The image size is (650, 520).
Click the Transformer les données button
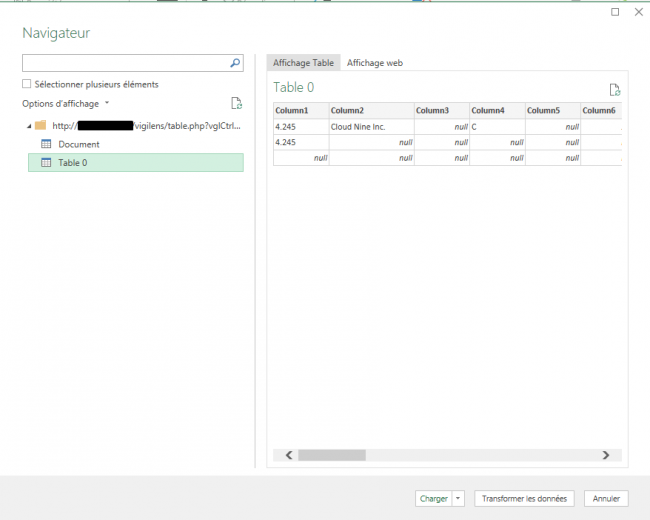pos(524,498)
